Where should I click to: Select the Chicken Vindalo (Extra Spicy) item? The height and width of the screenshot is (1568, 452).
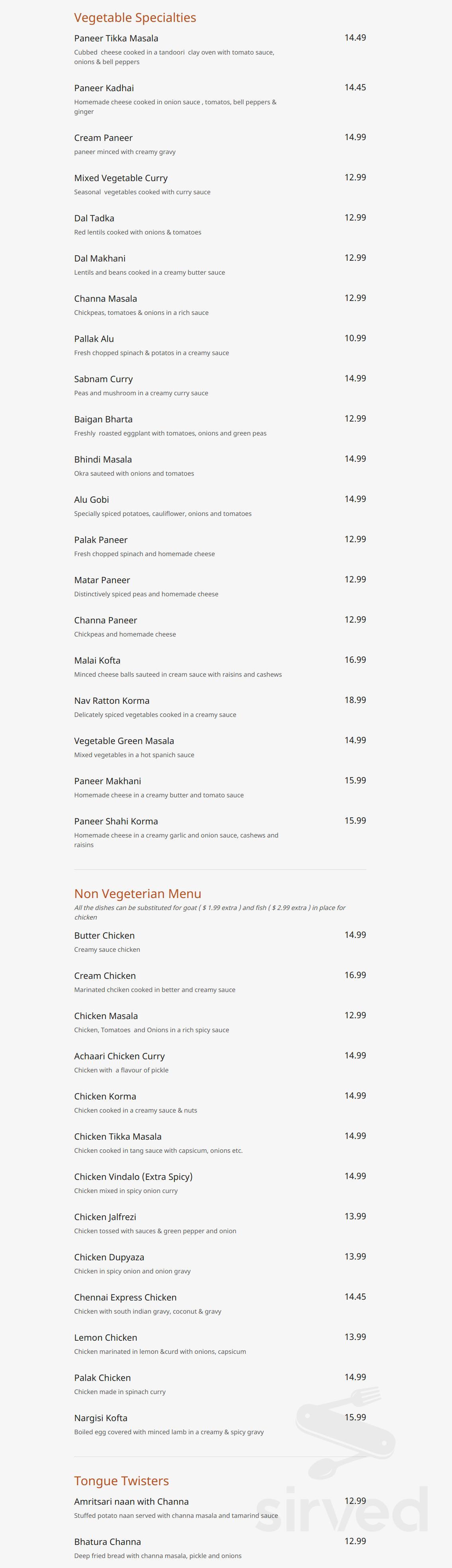click(x=133, y=1177)
